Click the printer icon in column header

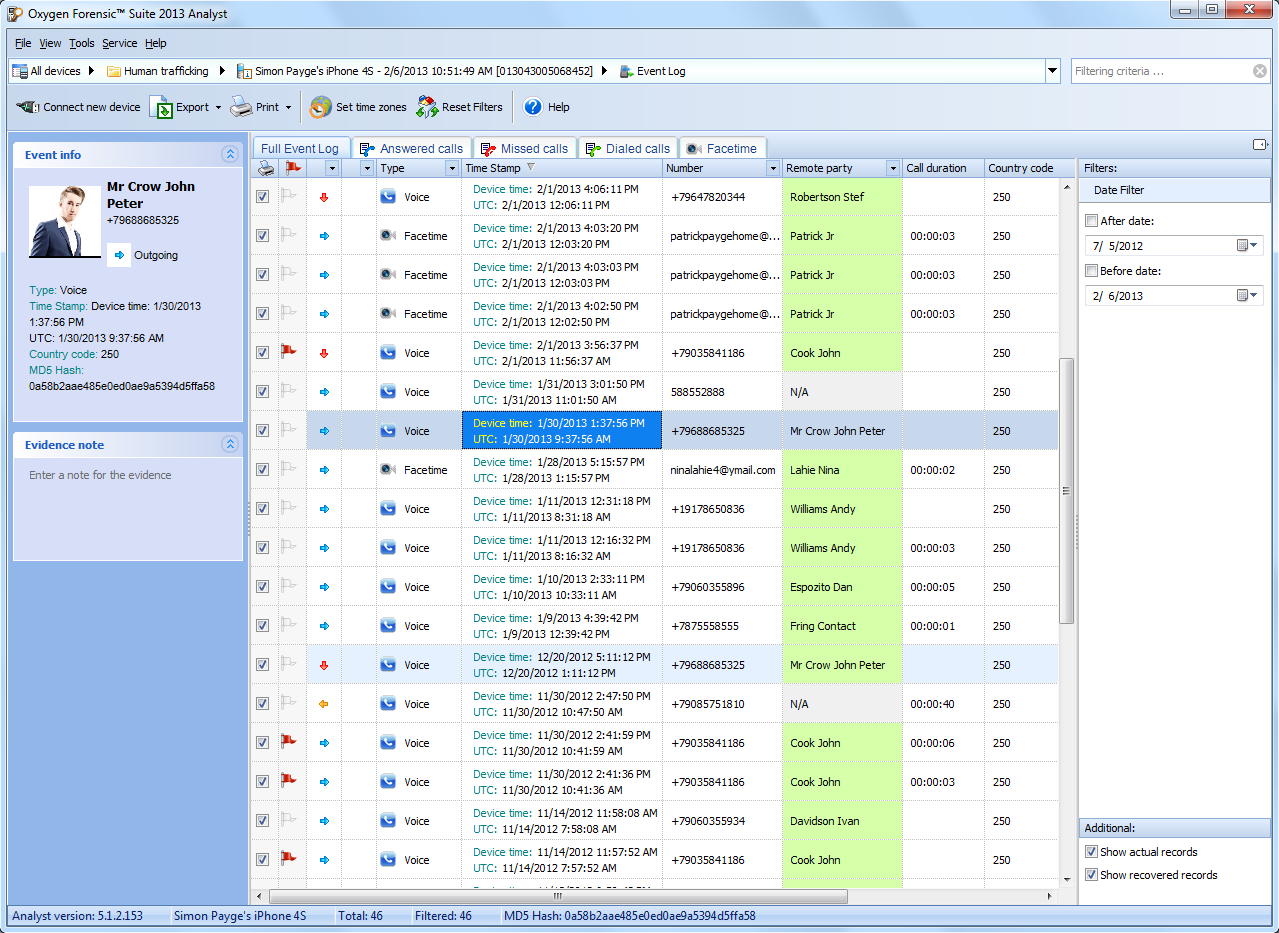[264, 168]
